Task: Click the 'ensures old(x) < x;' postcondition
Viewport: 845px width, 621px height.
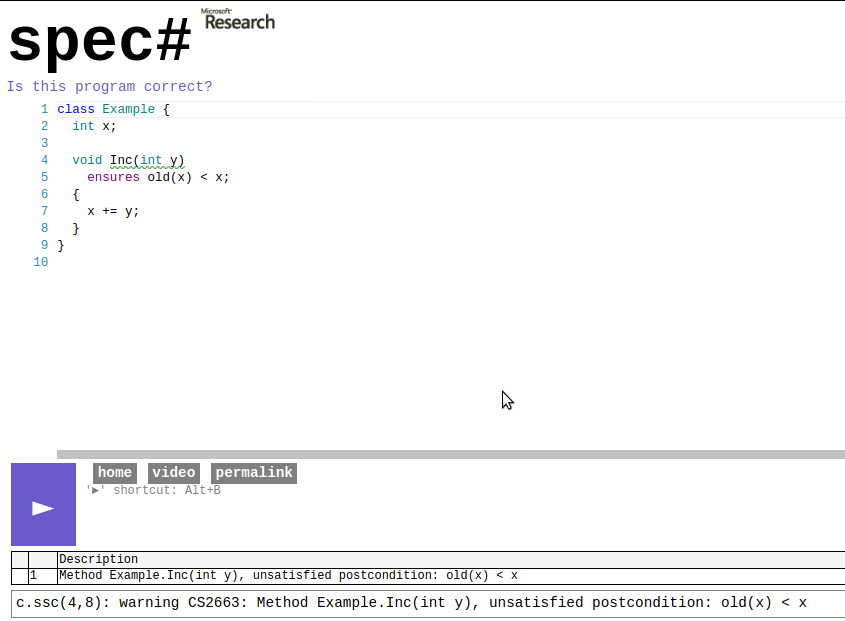Action: point(158,177)
